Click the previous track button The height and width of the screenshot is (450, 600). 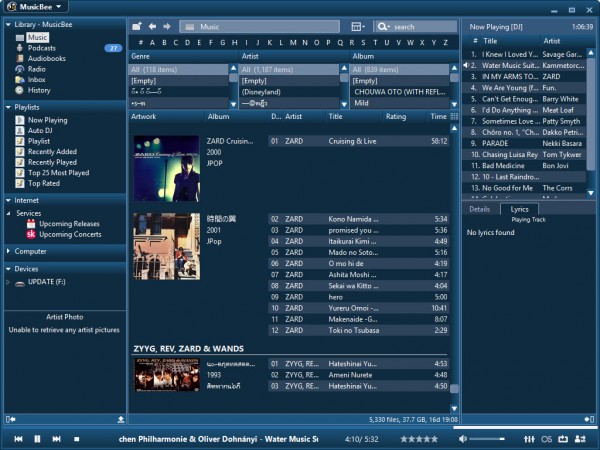(18, 439)
